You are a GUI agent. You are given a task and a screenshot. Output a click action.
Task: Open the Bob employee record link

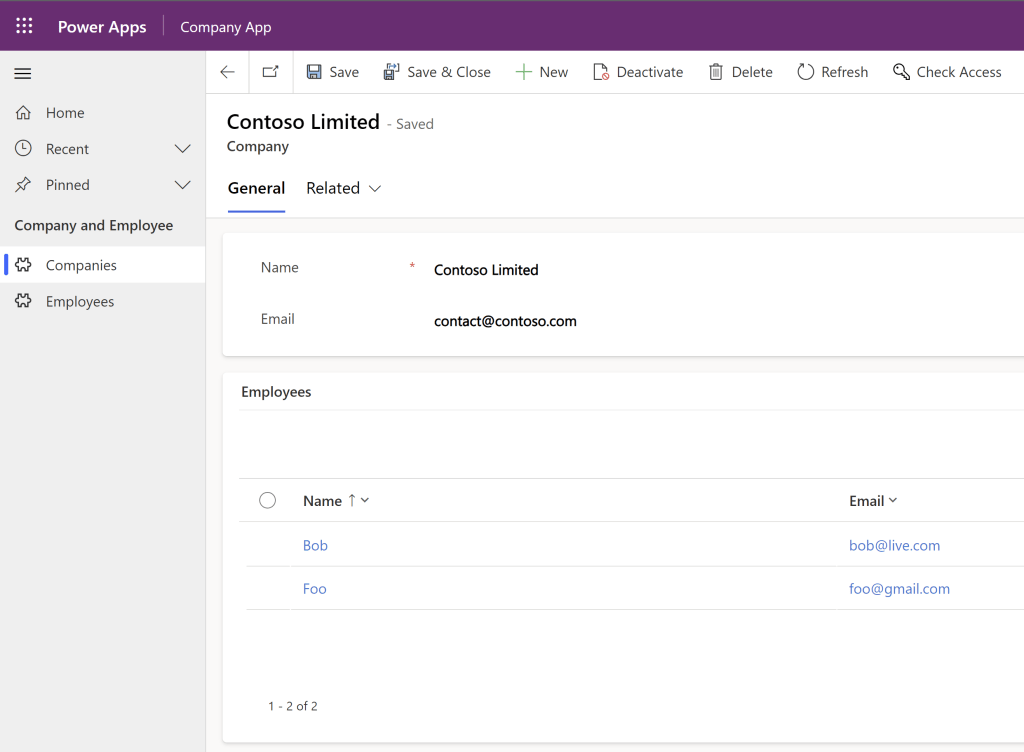point(315,546)
